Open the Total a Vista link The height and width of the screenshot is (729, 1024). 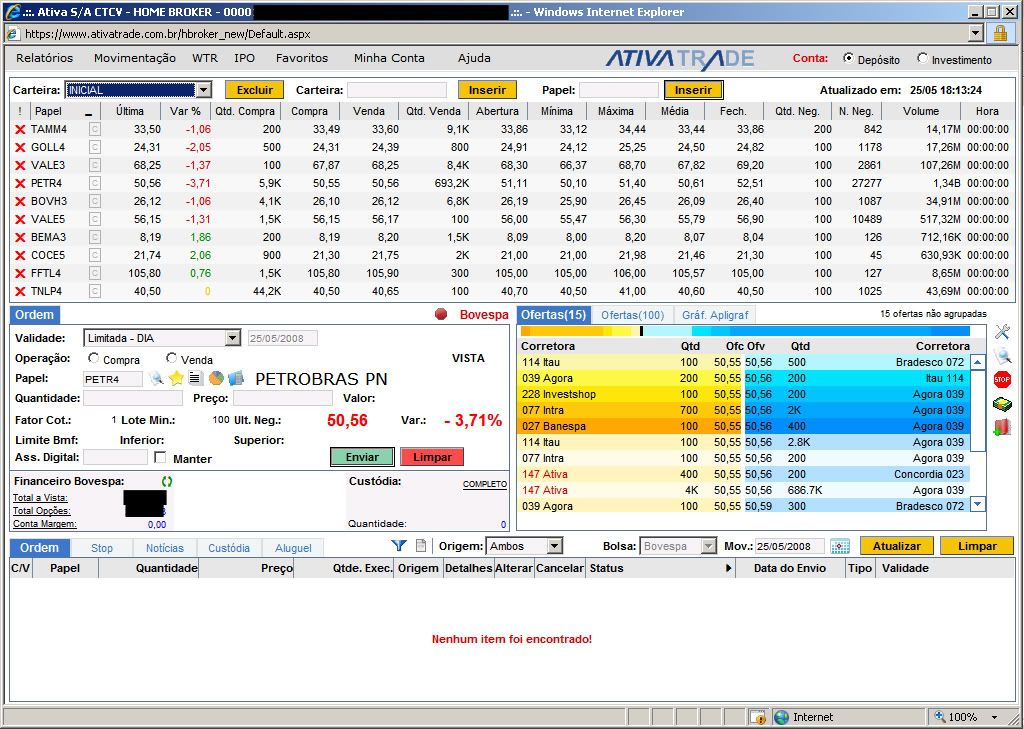(40, 498)
